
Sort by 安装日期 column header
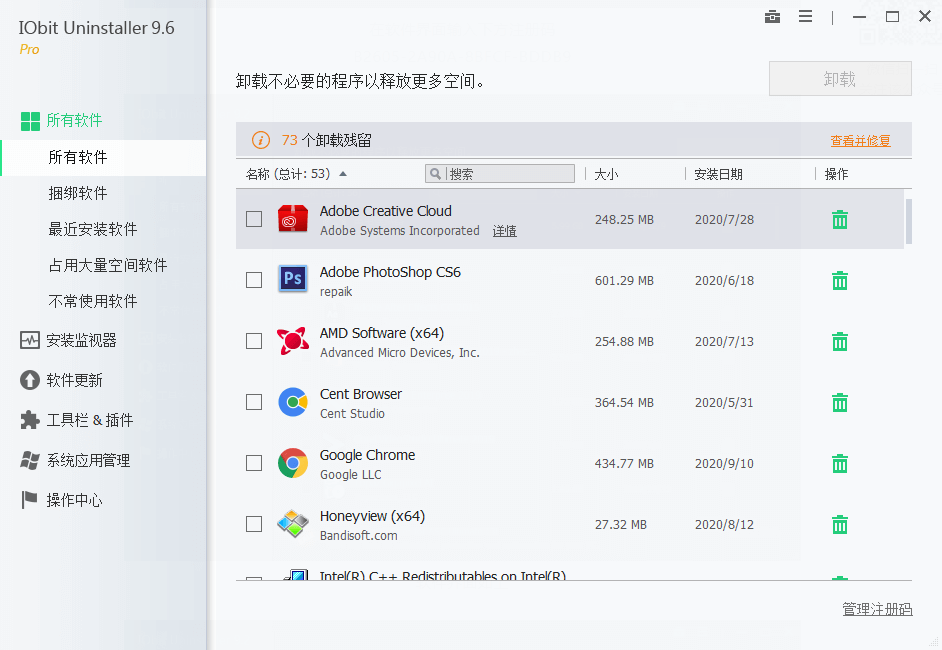click(x=719, y=174)
